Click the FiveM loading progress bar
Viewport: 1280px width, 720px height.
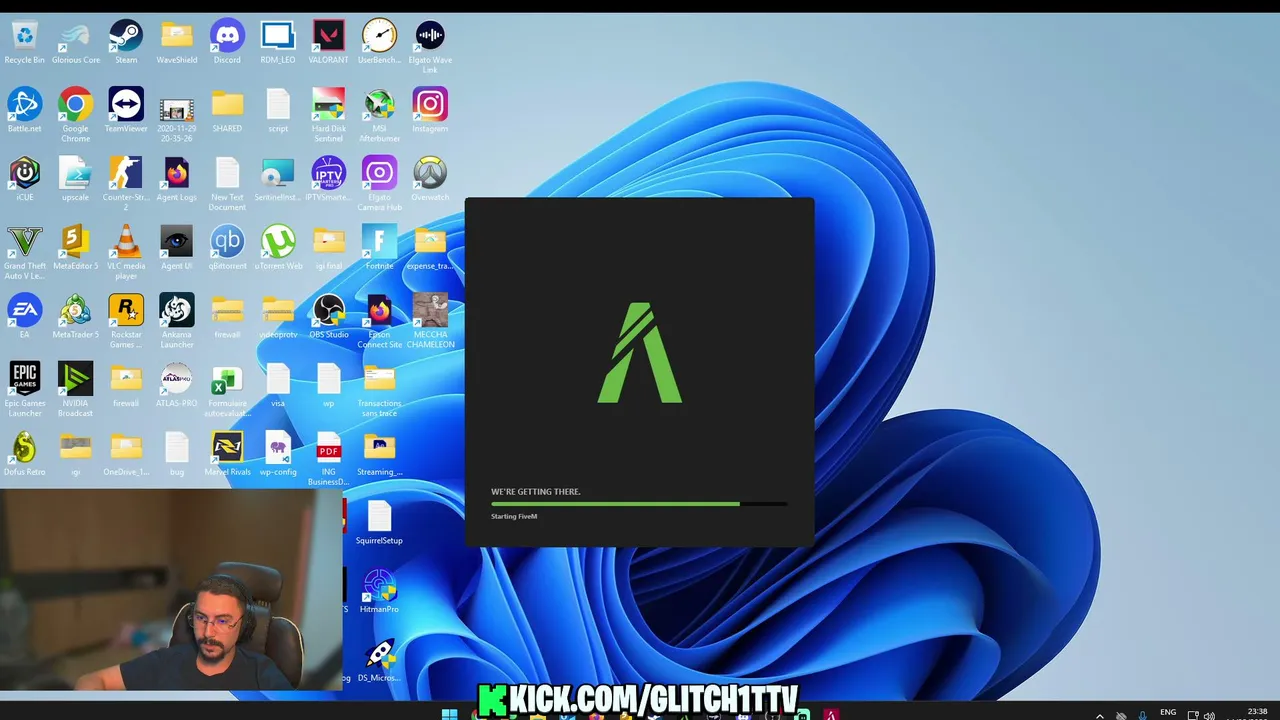click(x=639, y=504)
